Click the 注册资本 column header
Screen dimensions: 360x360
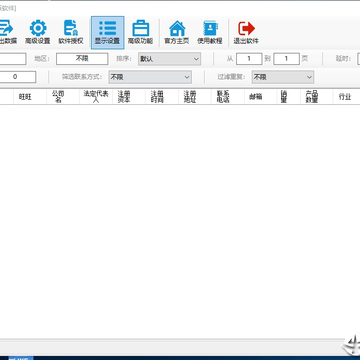(x=129, y=97)
